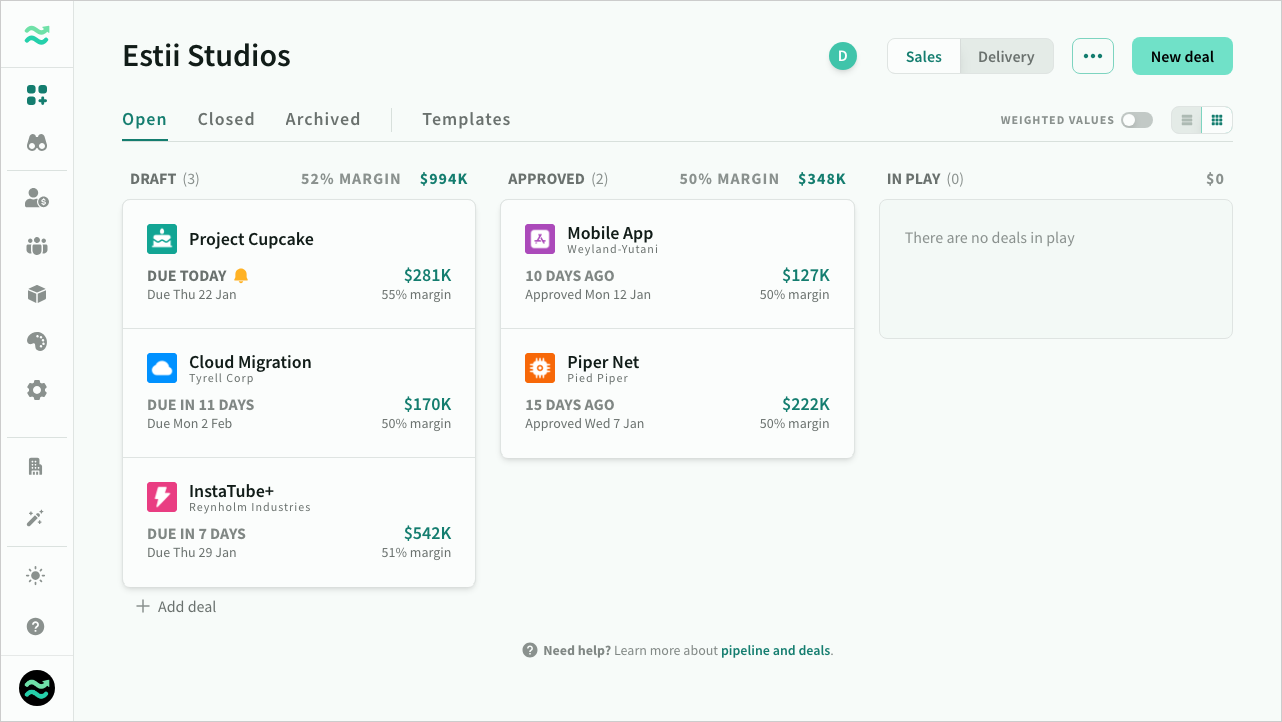The image size is (1282, 722).
Task: Toggle light mode sun icon
Action: 37,575
